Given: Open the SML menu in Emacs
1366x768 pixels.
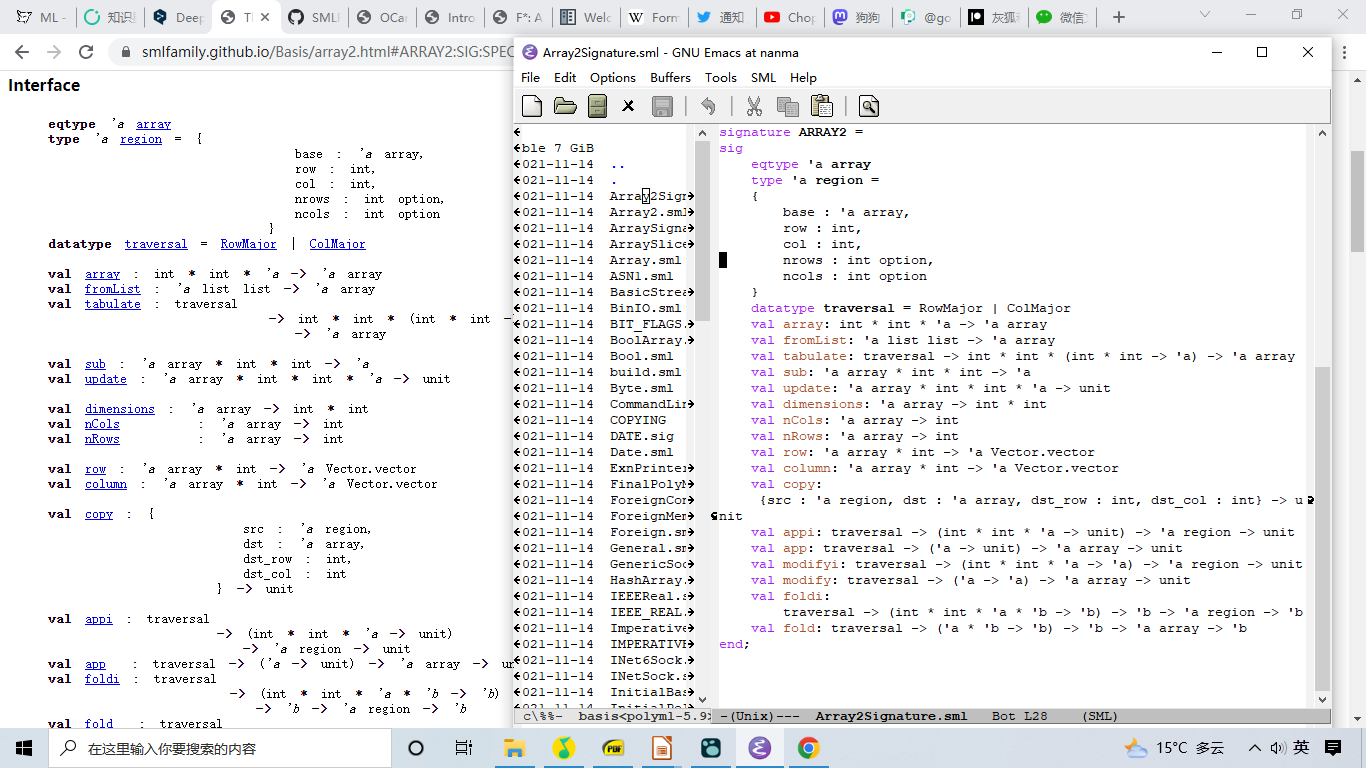Looking at the screenshot, I should [763, 77].
